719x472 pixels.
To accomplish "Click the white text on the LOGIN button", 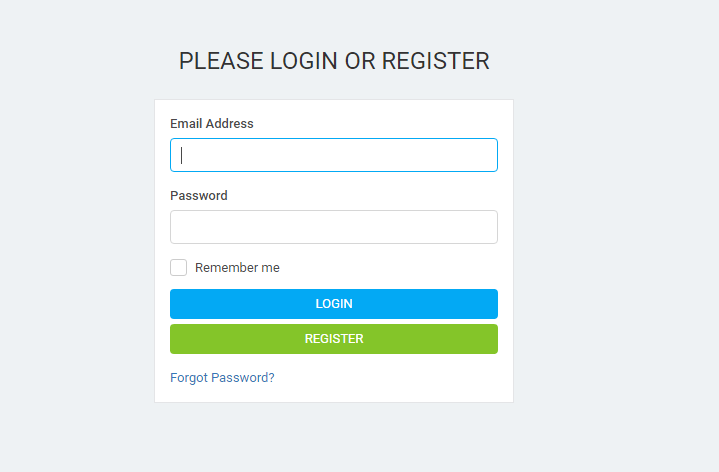I will pos(334,304).
